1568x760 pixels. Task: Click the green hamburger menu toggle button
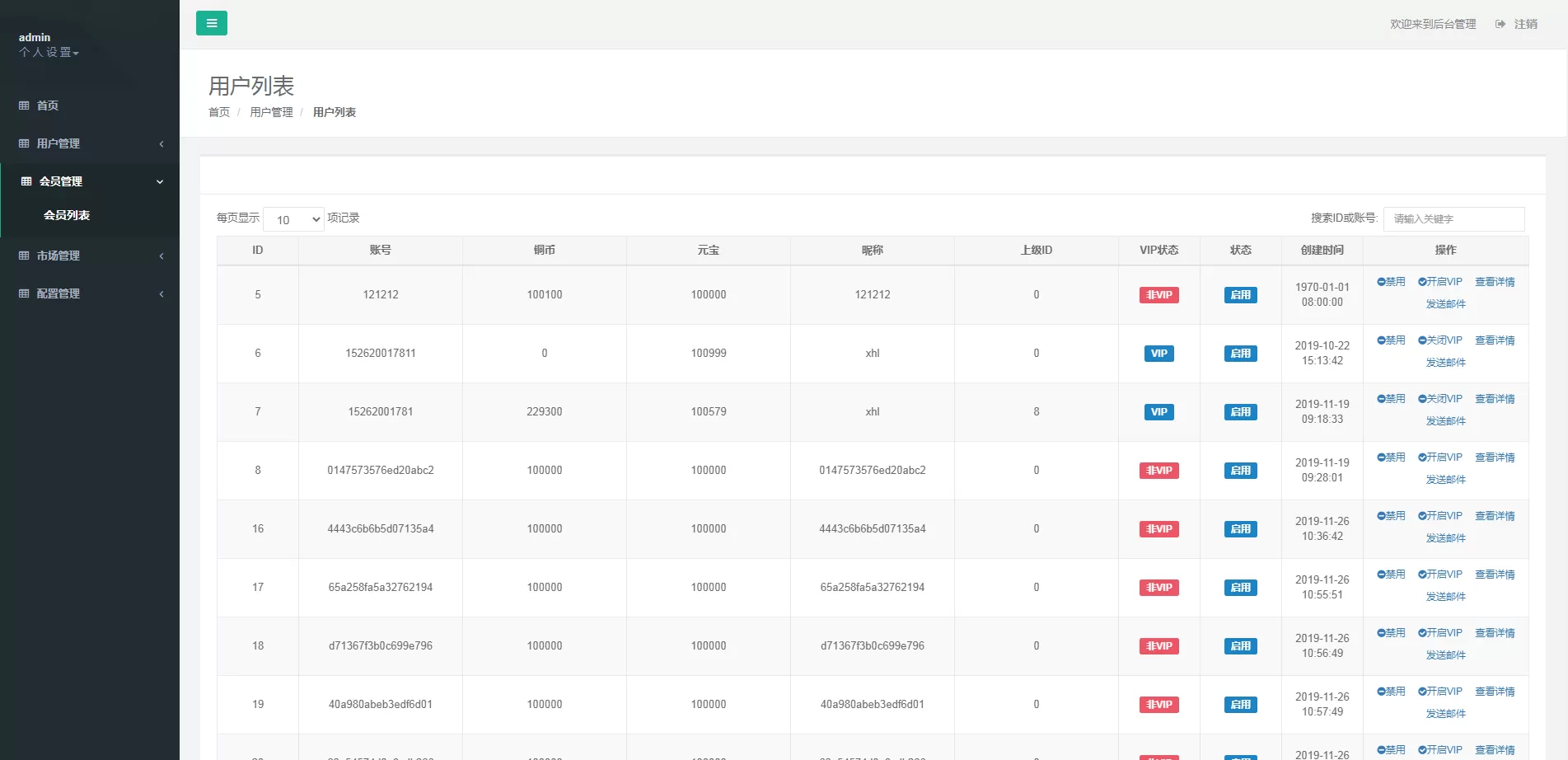pos(212,23)
